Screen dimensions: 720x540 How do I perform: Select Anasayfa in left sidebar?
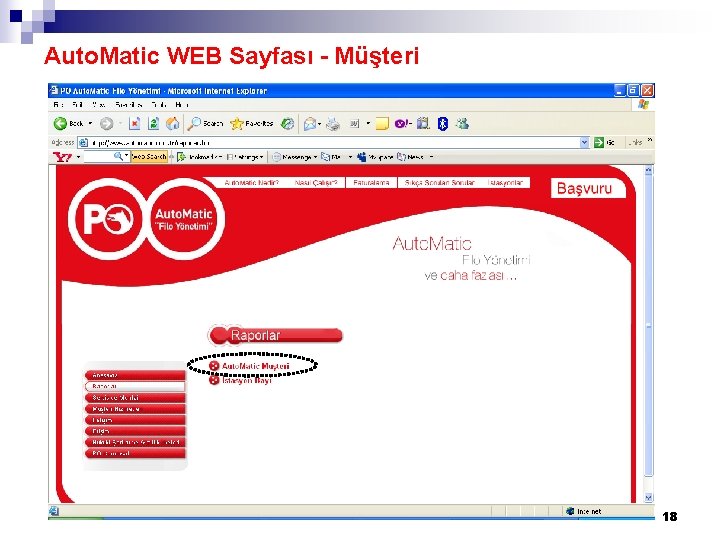click(135, 375)
